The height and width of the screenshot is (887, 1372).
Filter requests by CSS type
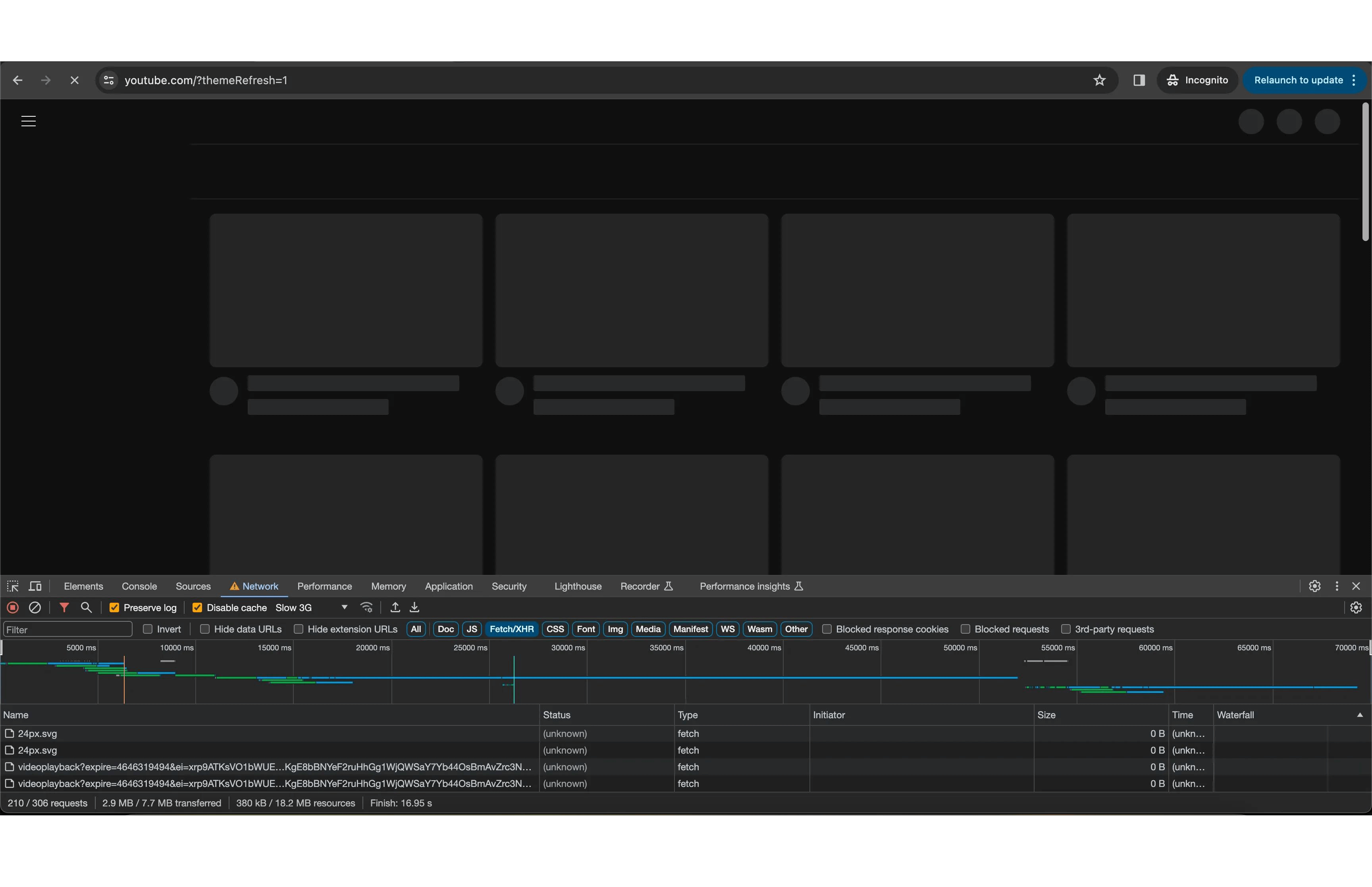coord(555,629)
